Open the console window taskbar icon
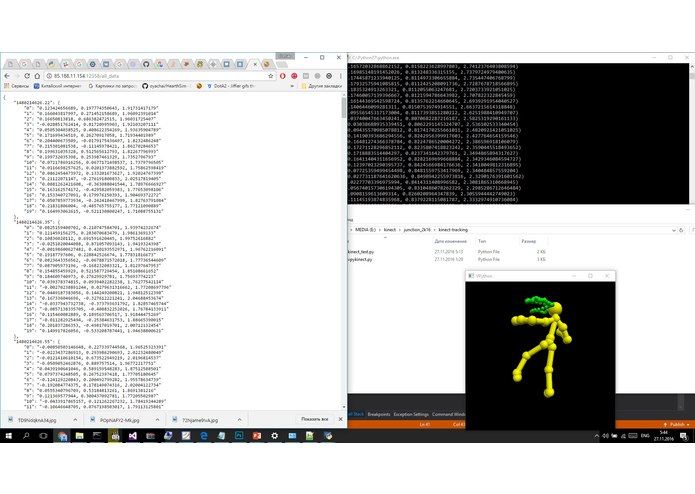 (x=97, y=436)
